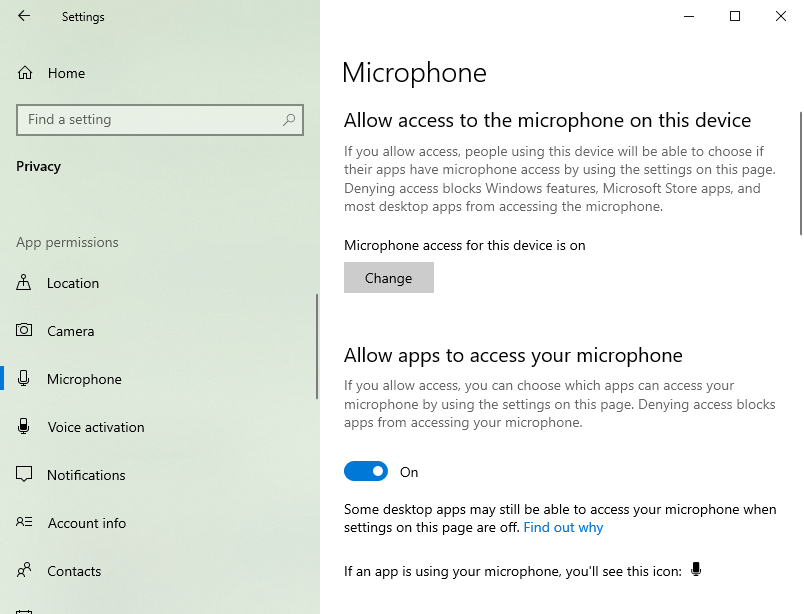Click the Account info icon
Image resolution: width=804 pixels, height=614 pixels.
(24, 522)
